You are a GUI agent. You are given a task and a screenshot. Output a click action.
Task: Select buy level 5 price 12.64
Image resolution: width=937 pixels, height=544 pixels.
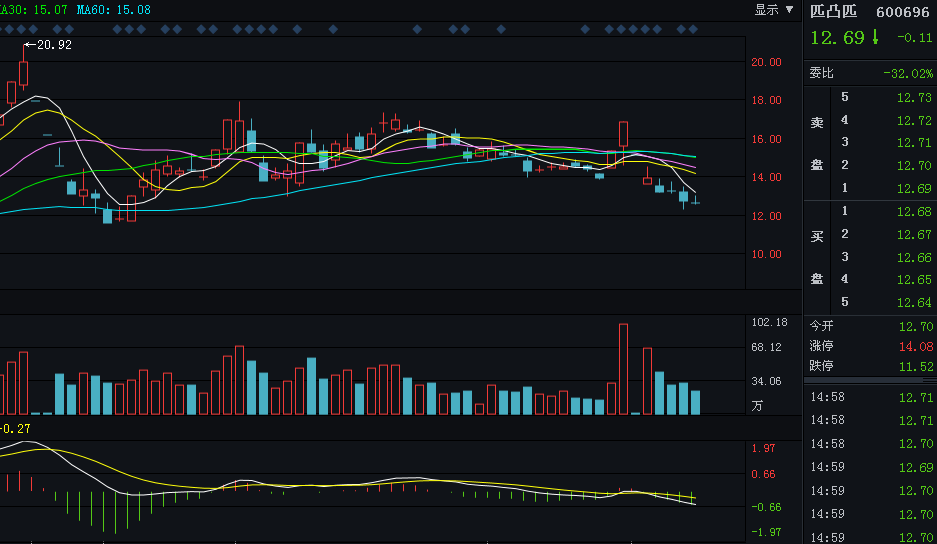coord(914,303)
